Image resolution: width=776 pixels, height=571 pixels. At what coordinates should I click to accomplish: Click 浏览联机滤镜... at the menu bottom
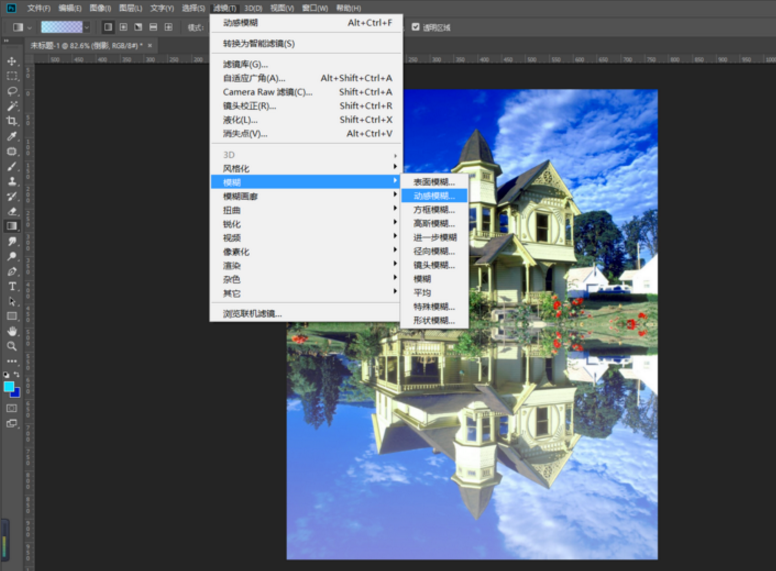[x=252, y=313]
